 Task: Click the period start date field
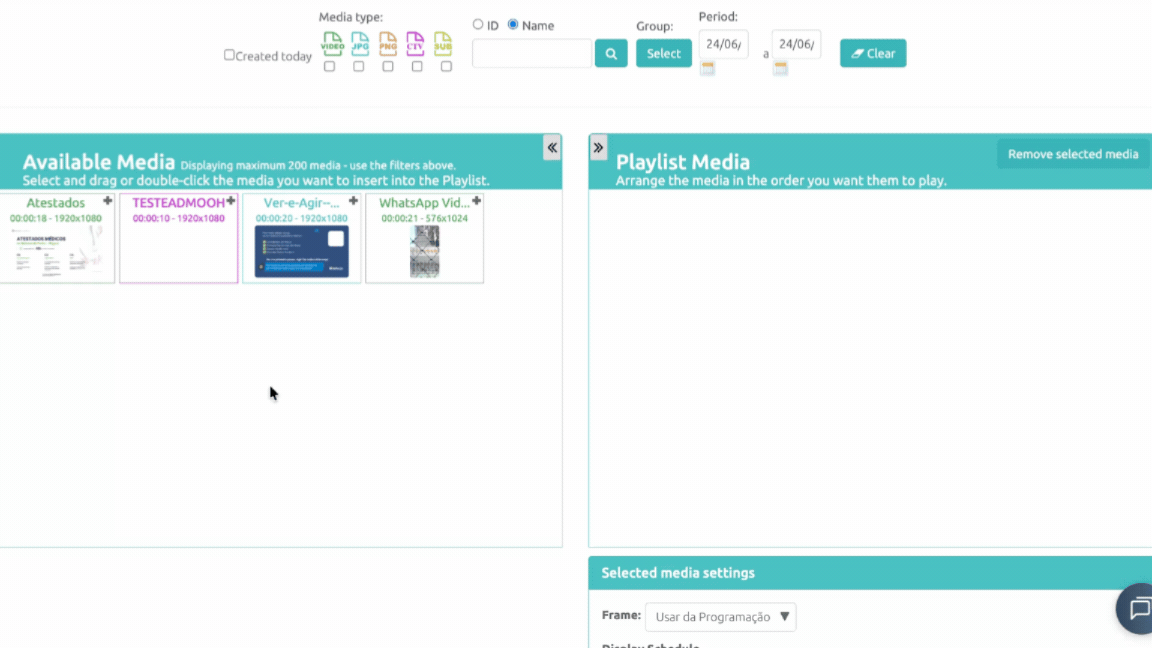click(724, 44)
